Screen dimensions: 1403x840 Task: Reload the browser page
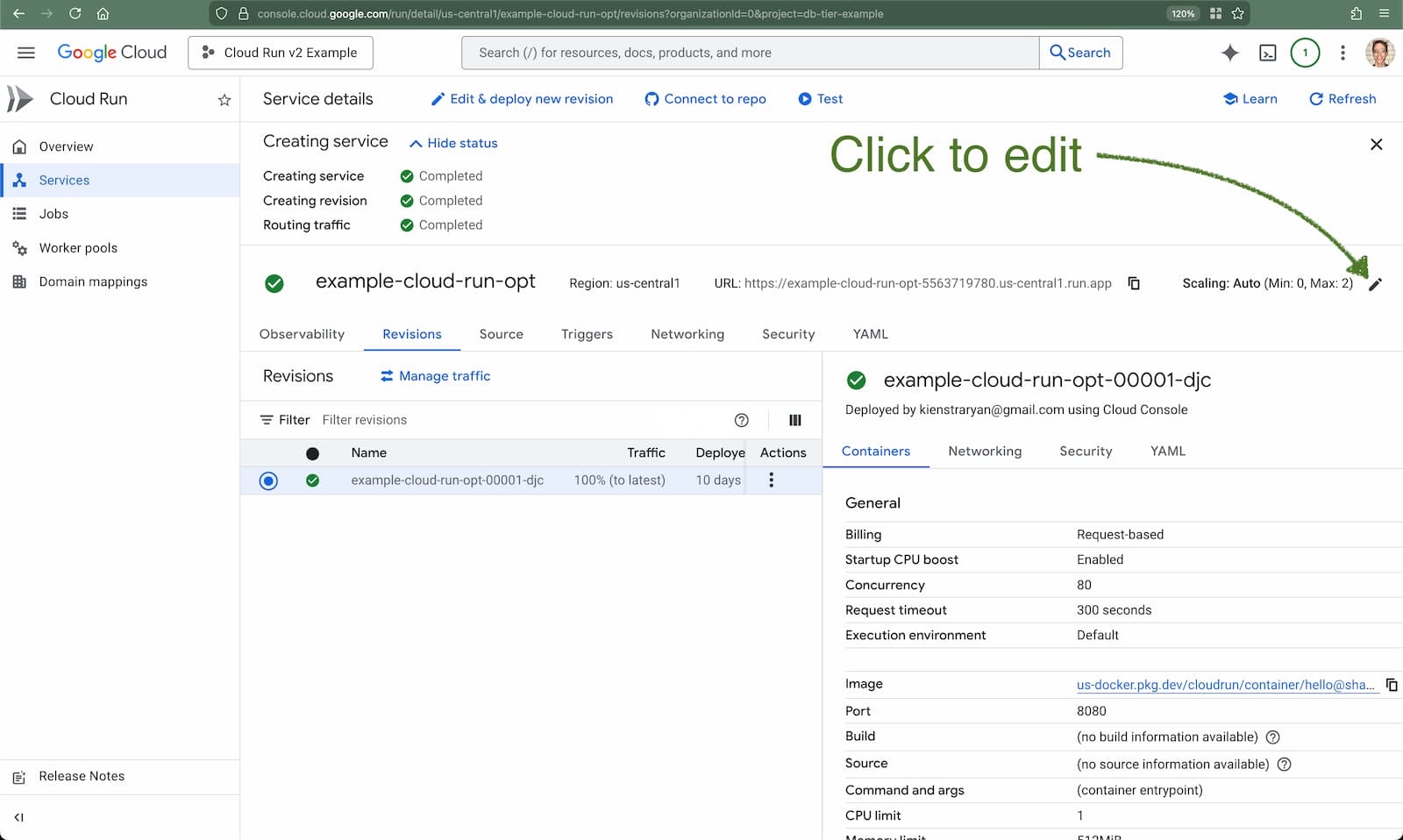pyautogui.click(x=75, y=13)
